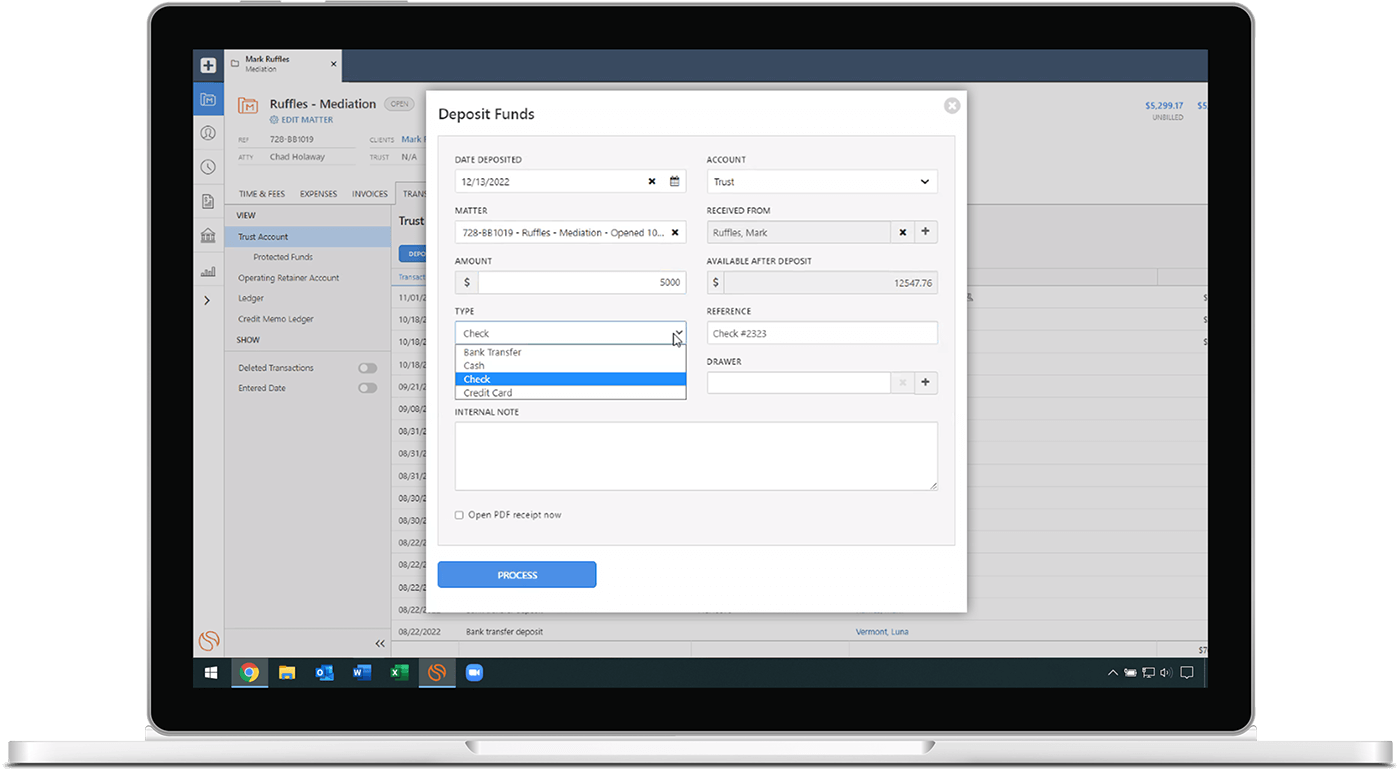Click the network tray icon
The width and height of the screenshot is (1400, 773).
[x=1149, y=673]
